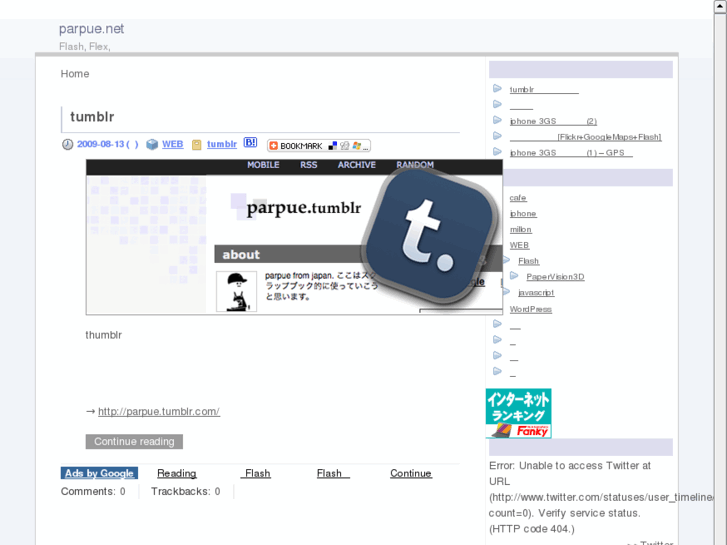Open the first Flash ad link
Image resolution: width=727 pixels, height=545 pixels.
pos(257,474)
